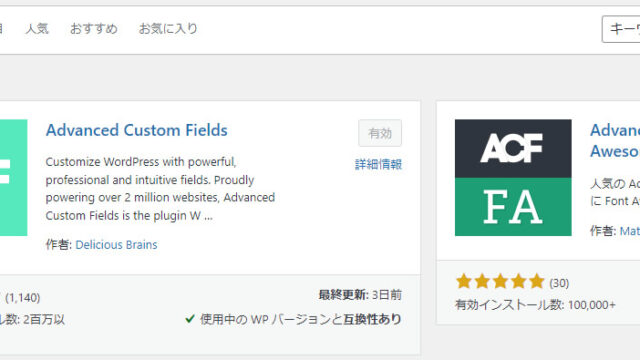Open 詳細情報 for Advanced Custom Fields
This screenshot has height=360, width=640.
(x=378, y=164)
